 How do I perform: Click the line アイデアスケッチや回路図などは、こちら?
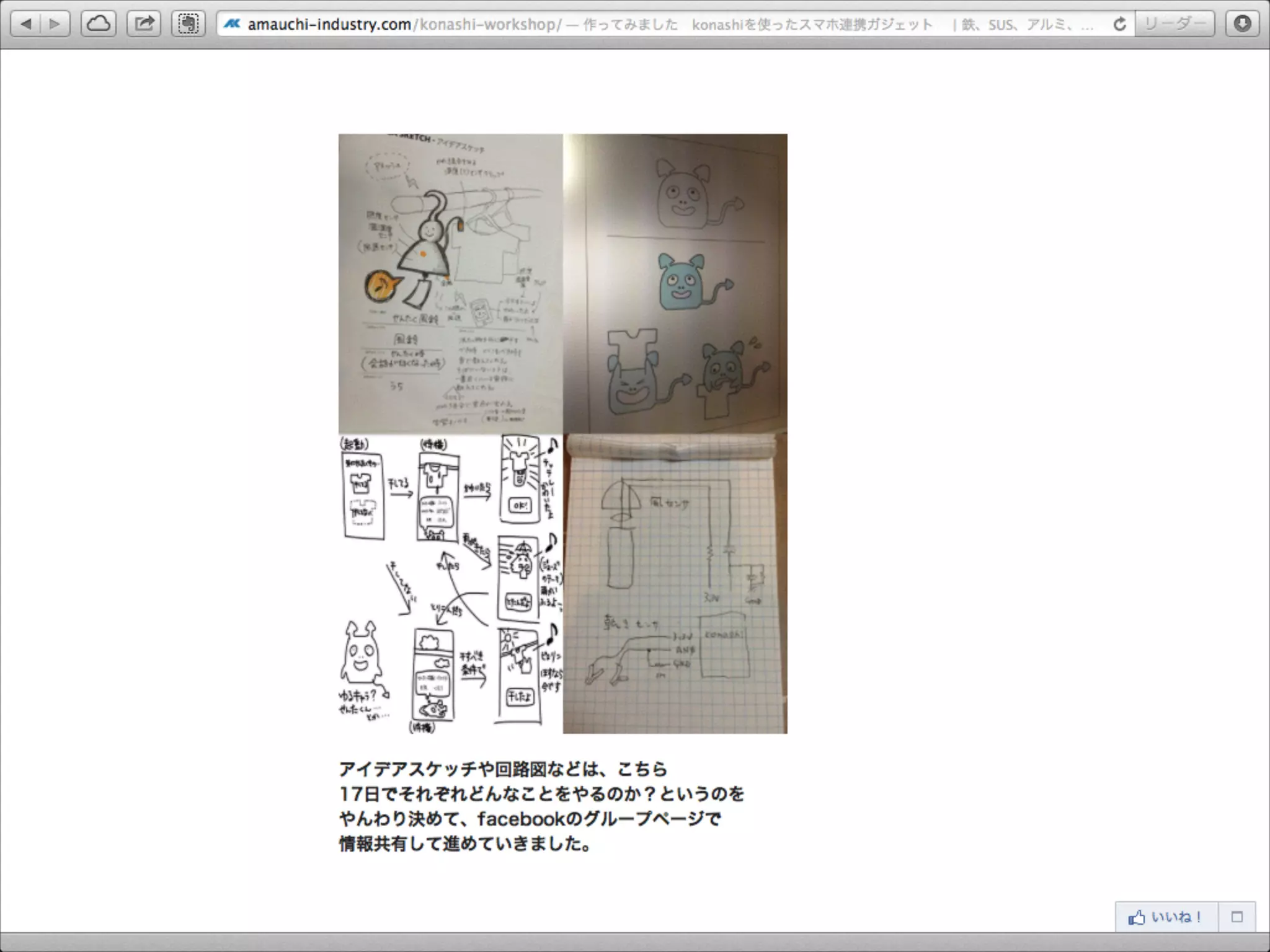point(502,769)
